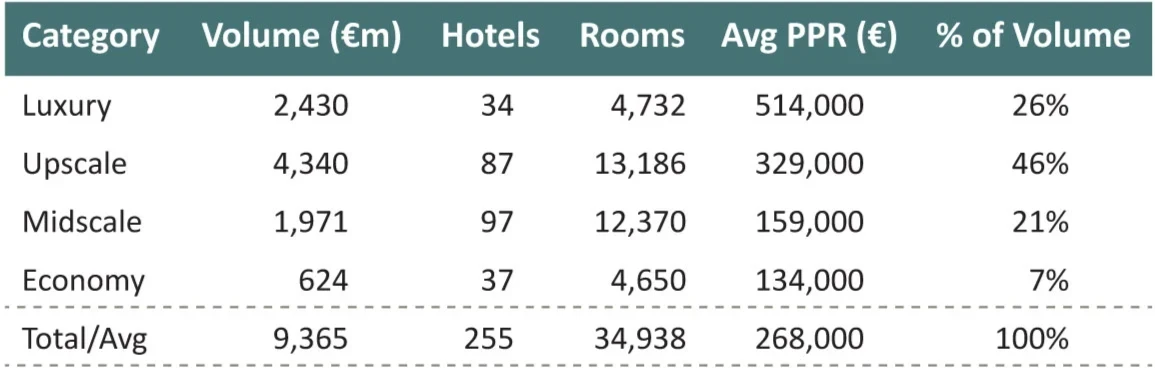Select the Rooms column header
The width and height of the screenshot is (1155, 370).
632,37
